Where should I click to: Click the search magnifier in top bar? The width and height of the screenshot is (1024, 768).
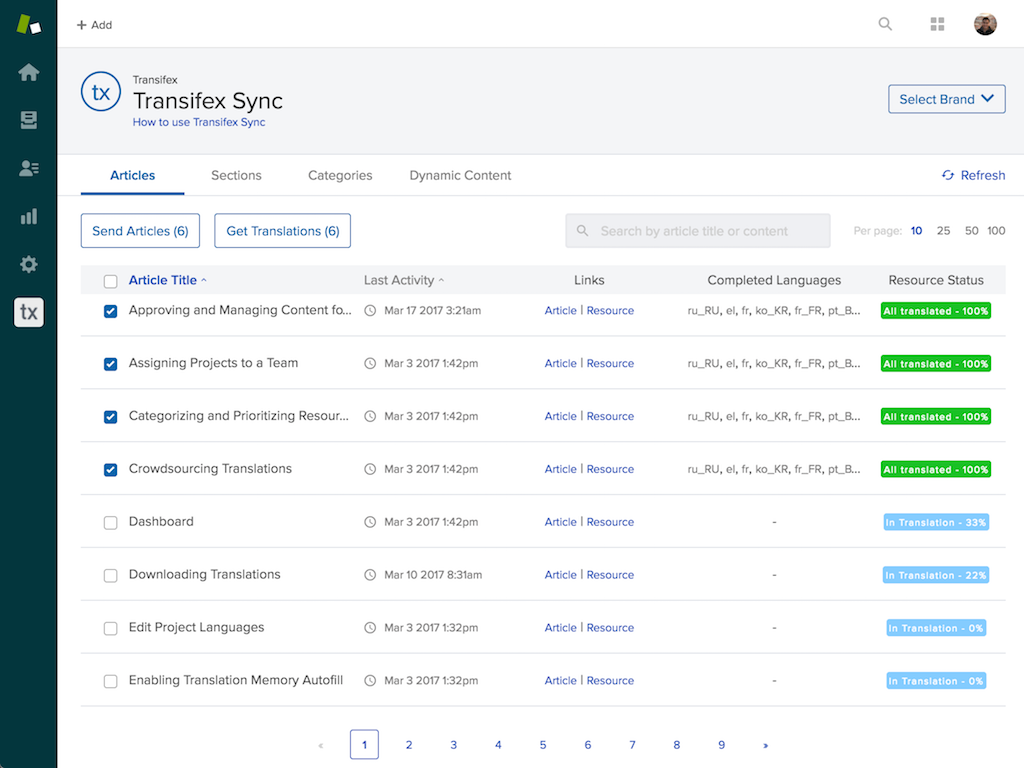click(885, 24)
